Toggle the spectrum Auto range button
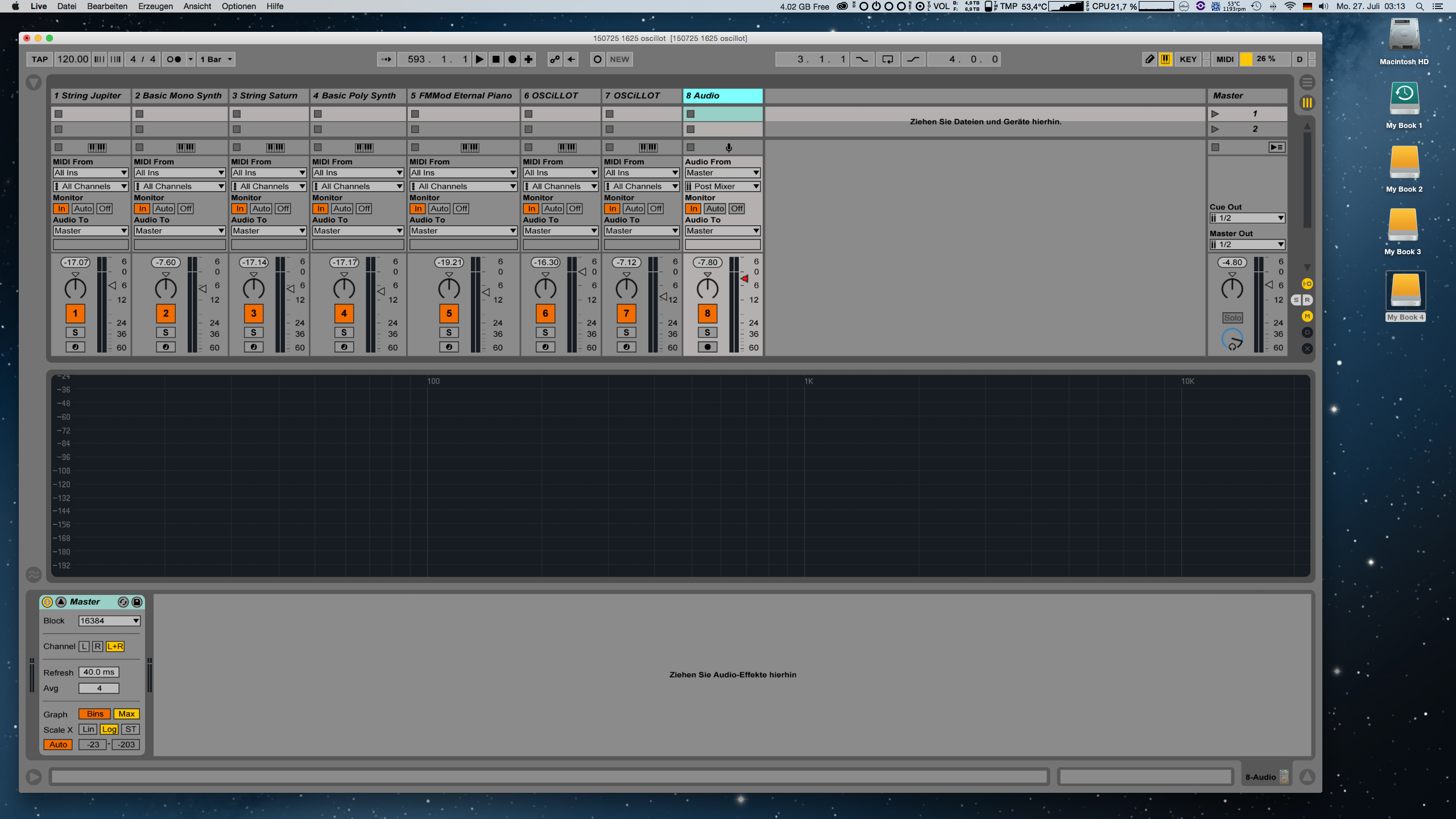Viewport: 1456px width, 819px height. [x=58, y=744]
